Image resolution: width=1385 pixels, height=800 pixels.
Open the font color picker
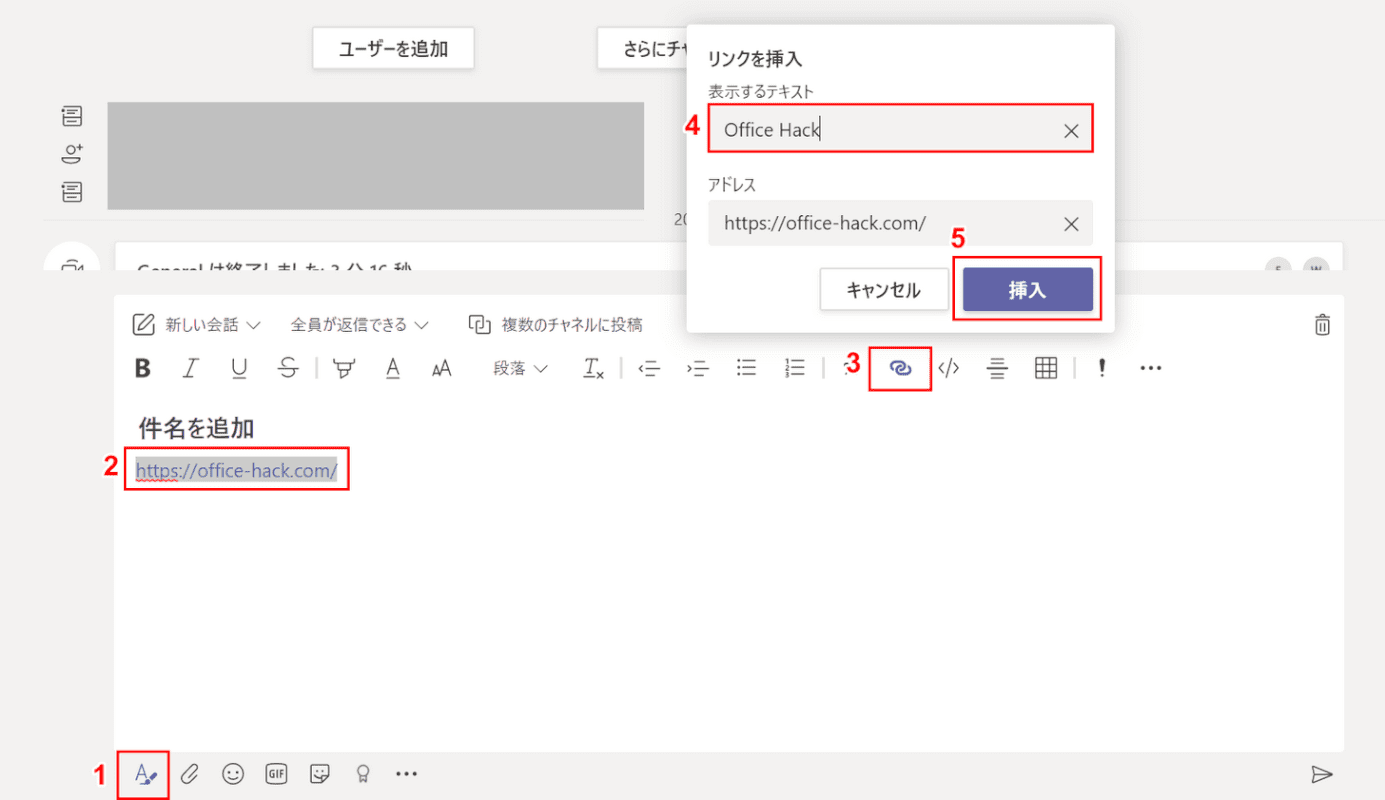(x=393, y=368)
